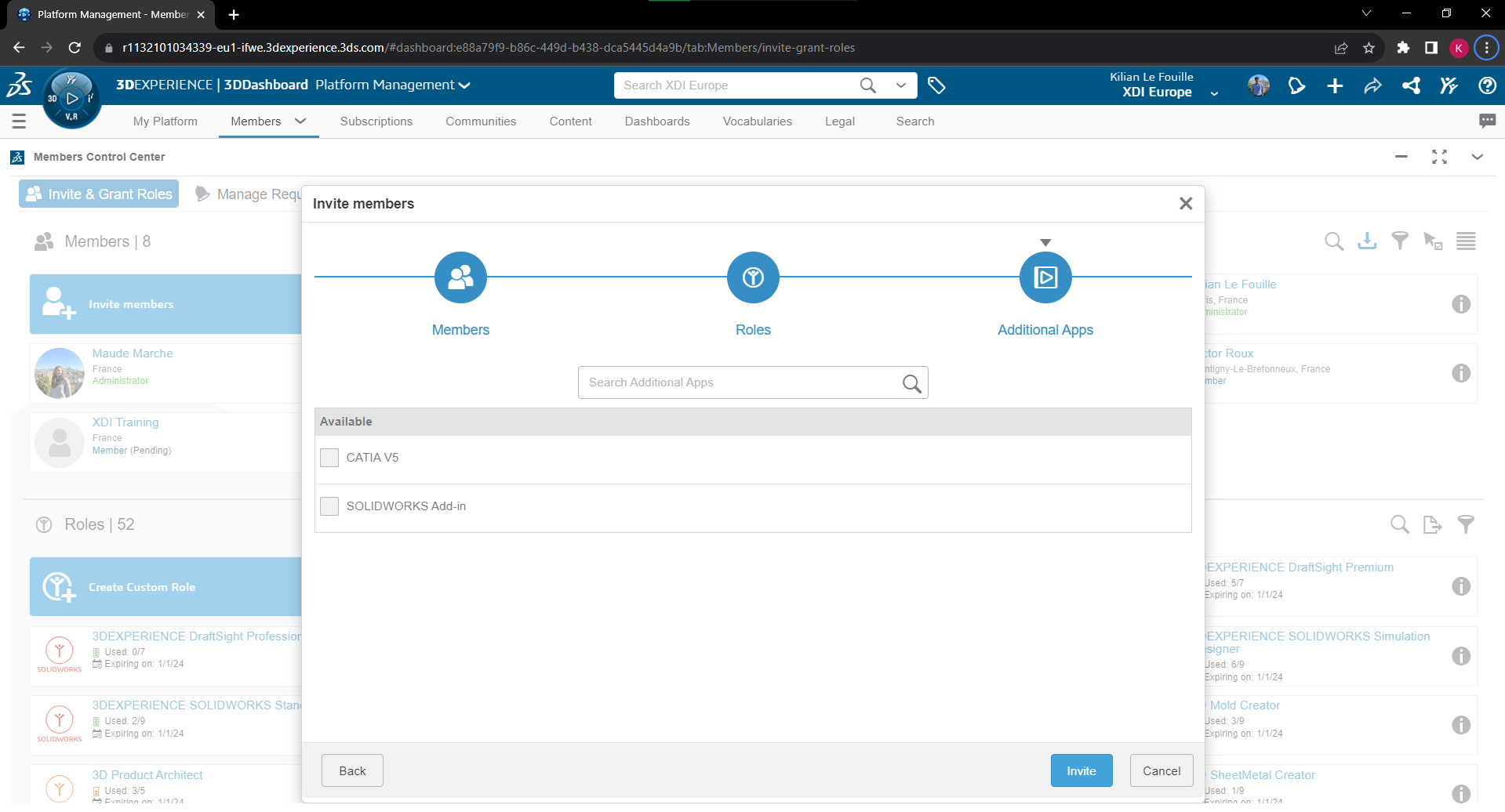Open the Help question mark icon
Image resolution: width=1505 pixels, height=812 pixels.
tap(1487, 85)
